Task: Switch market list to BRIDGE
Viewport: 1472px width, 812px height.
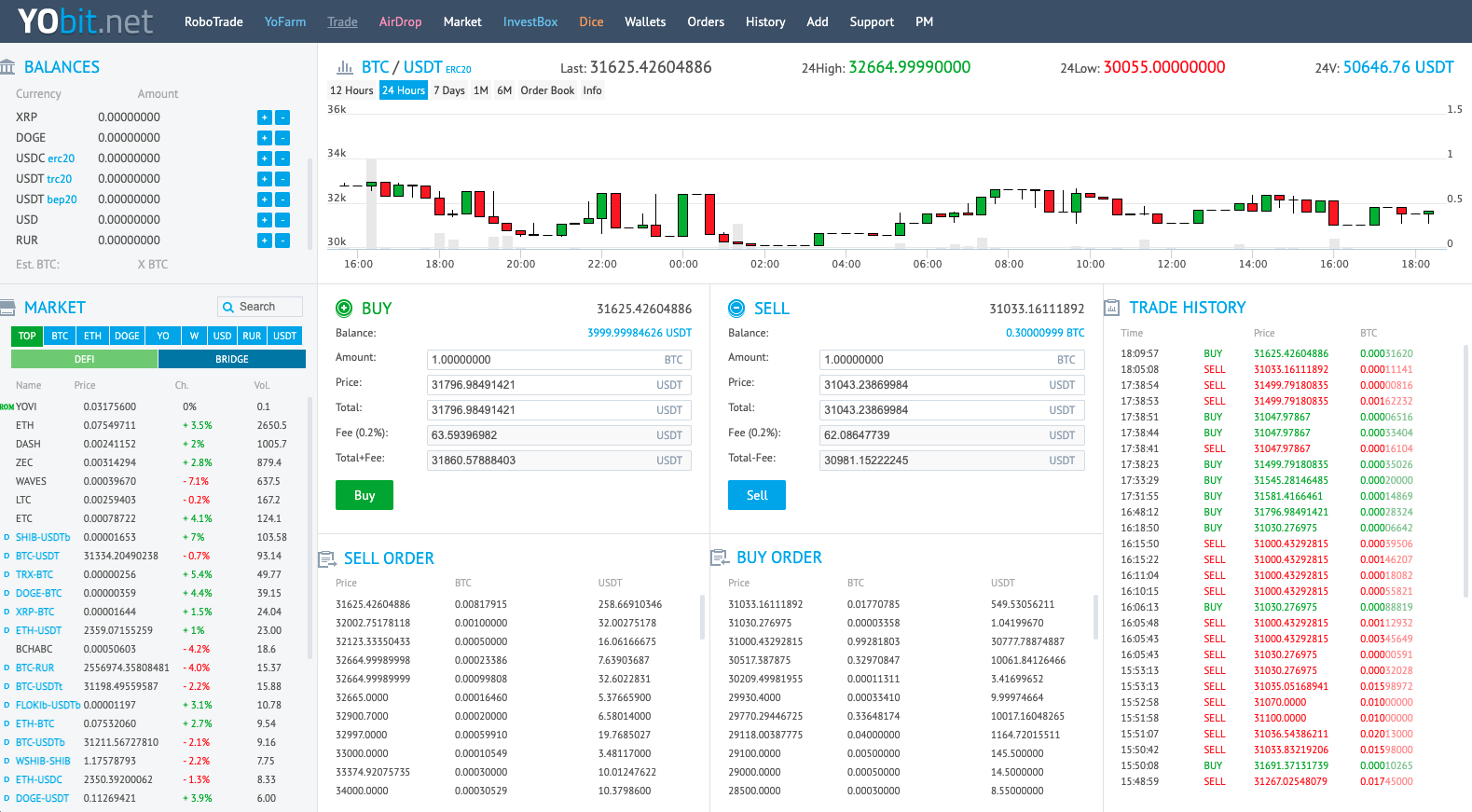Action: click(232, 359)
